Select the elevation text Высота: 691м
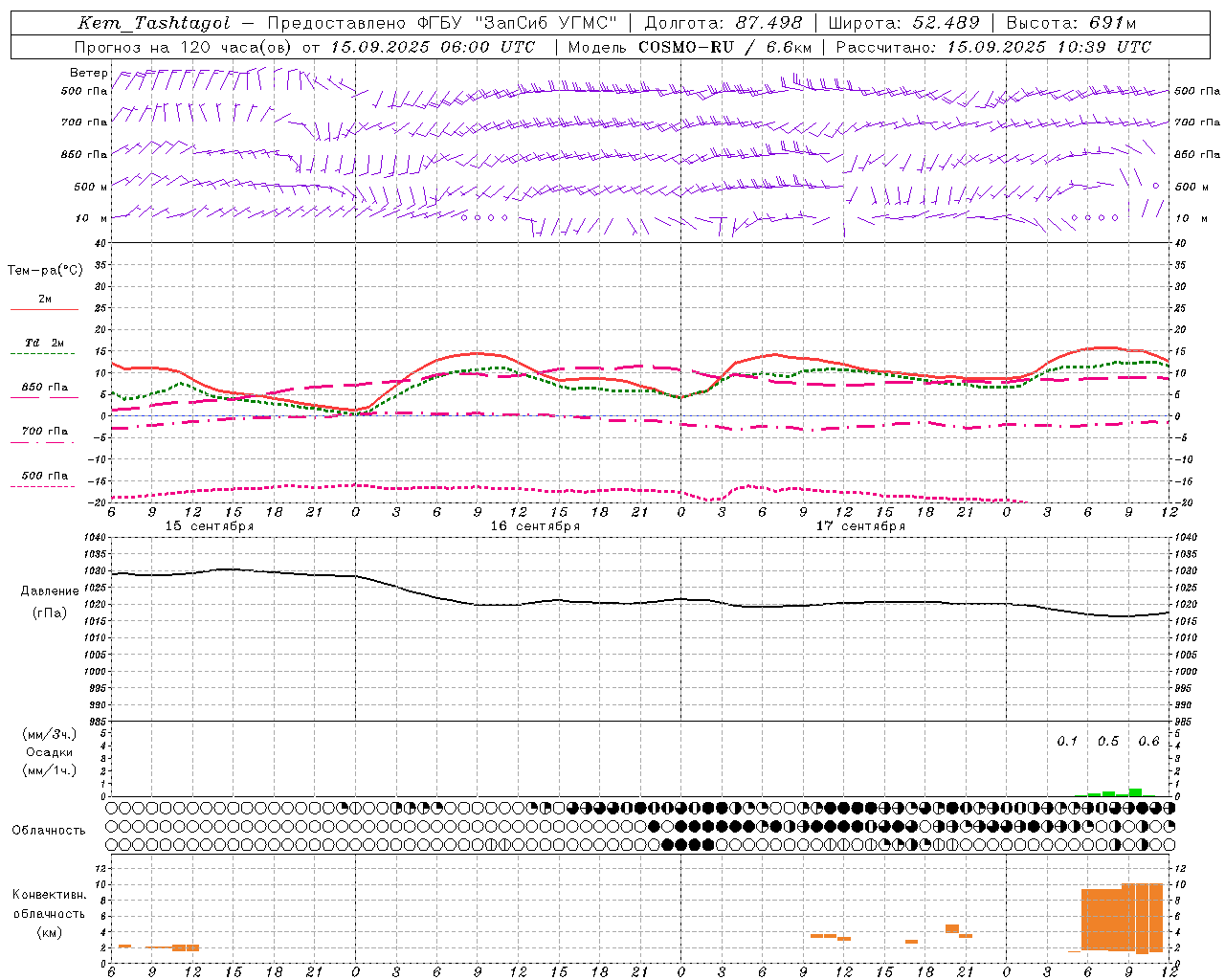1225x980 pixels. [x=1071, y=23]
